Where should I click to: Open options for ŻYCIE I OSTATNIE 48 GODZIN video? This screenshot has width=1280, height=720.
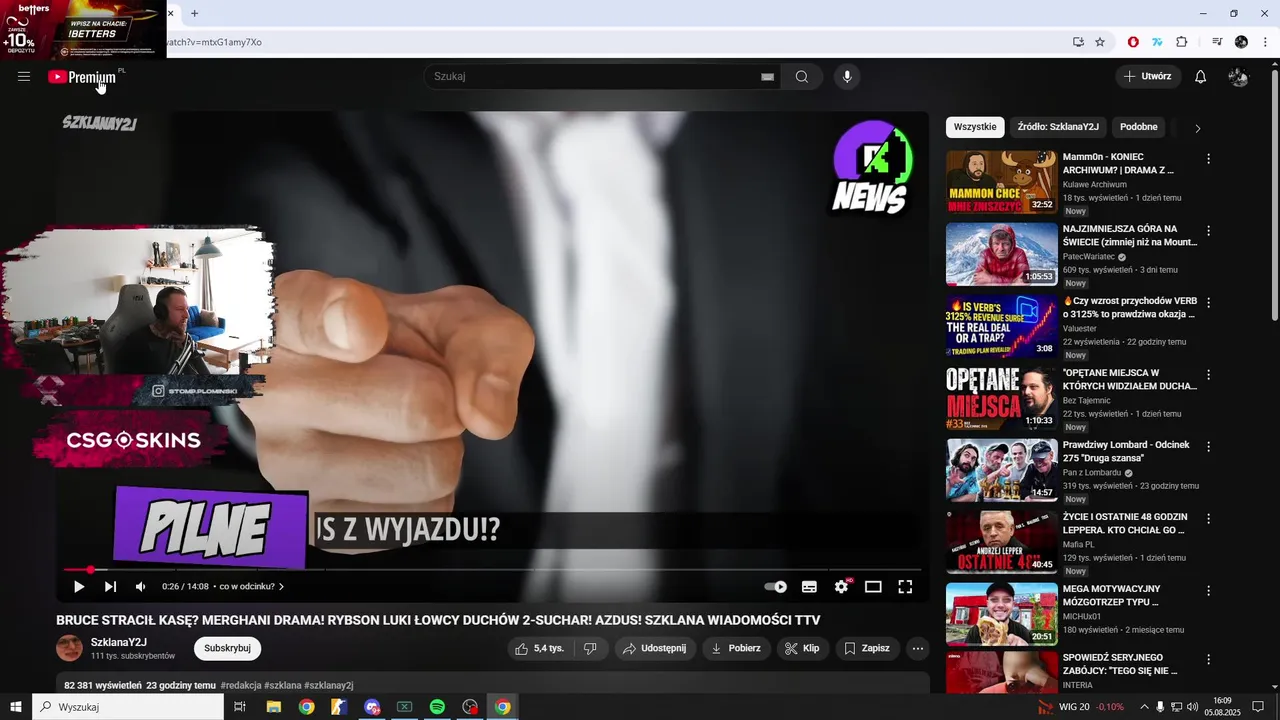pos(1208,519)
